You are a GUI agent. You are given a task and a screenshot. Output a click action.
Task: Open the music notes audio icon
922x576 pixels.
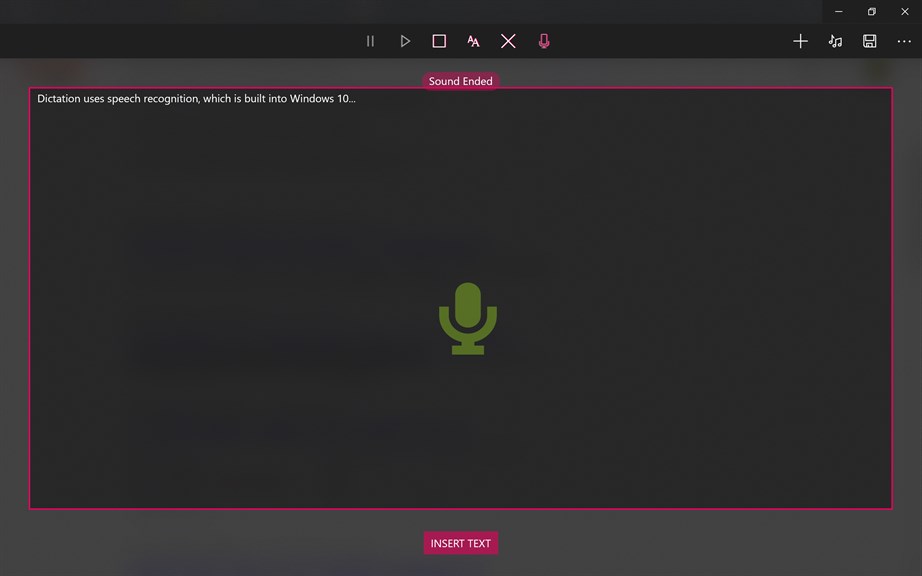pos(835,41)
